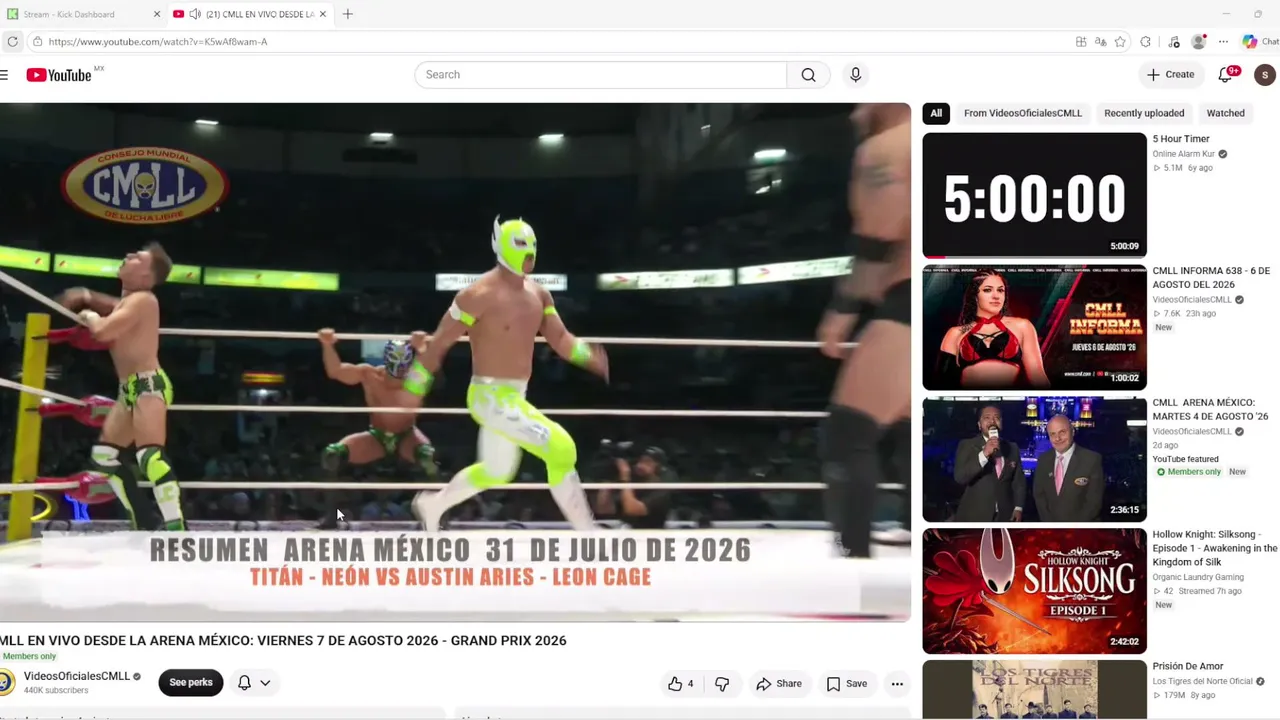Dislike the CMLL video
1280x720 pixels.
point(721,684)
